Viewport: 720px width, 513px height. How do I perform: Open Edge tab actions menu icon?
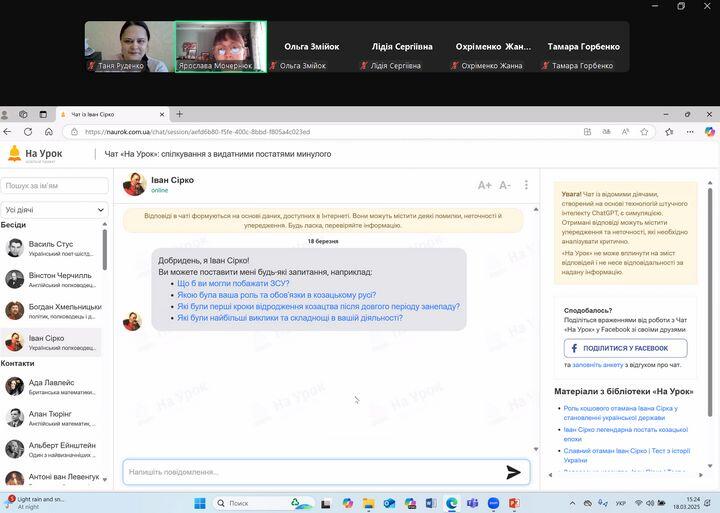(x=43, y=114)
